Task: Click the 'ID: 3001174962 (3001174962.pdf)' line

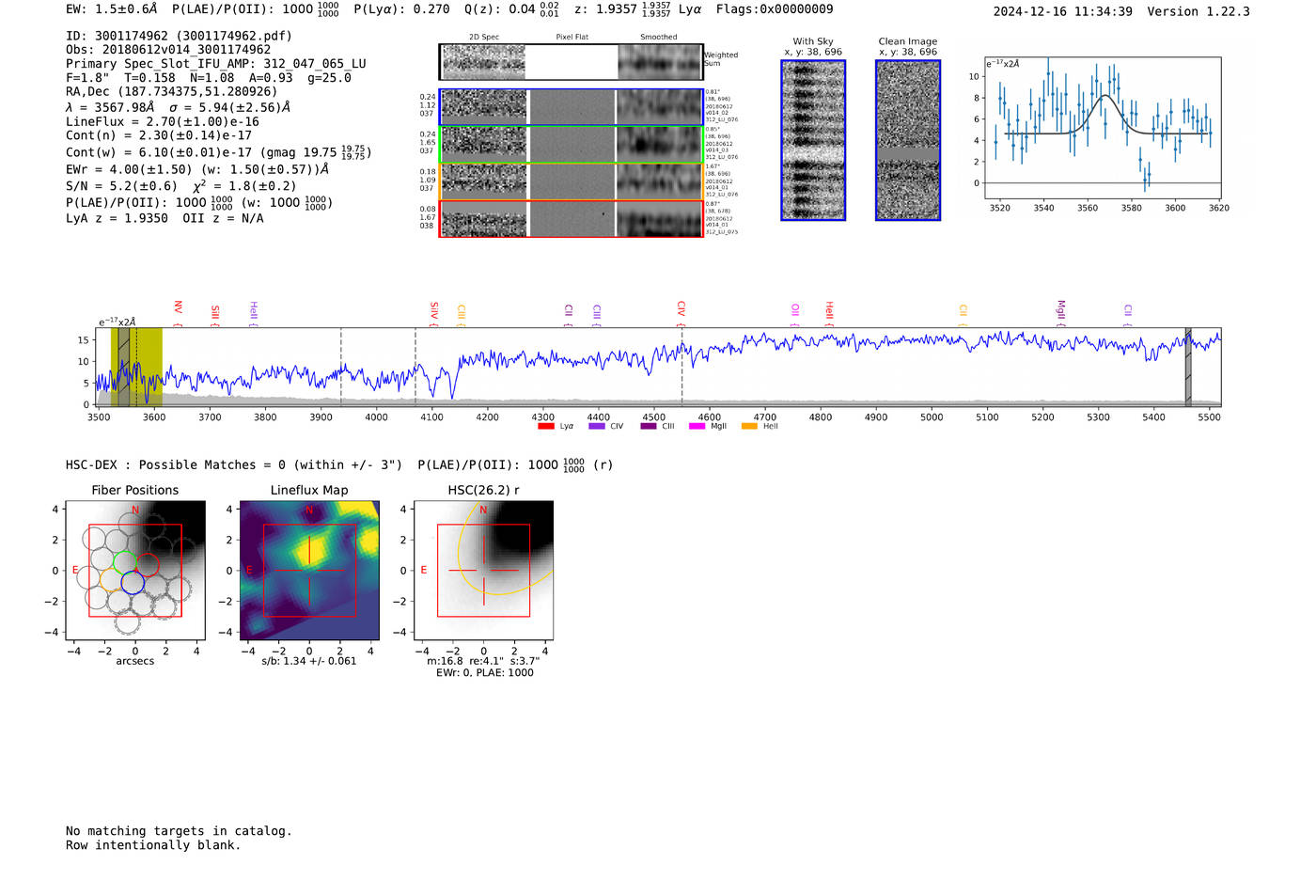Action: (x=179, y=36)
